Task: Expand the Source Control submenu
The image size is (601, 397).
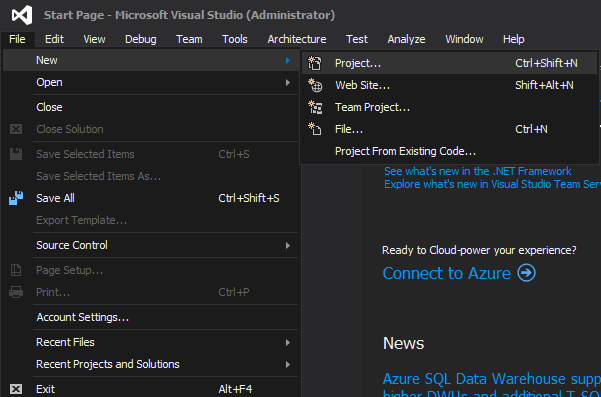Action: pyautogui.click(x=288, y=245)
